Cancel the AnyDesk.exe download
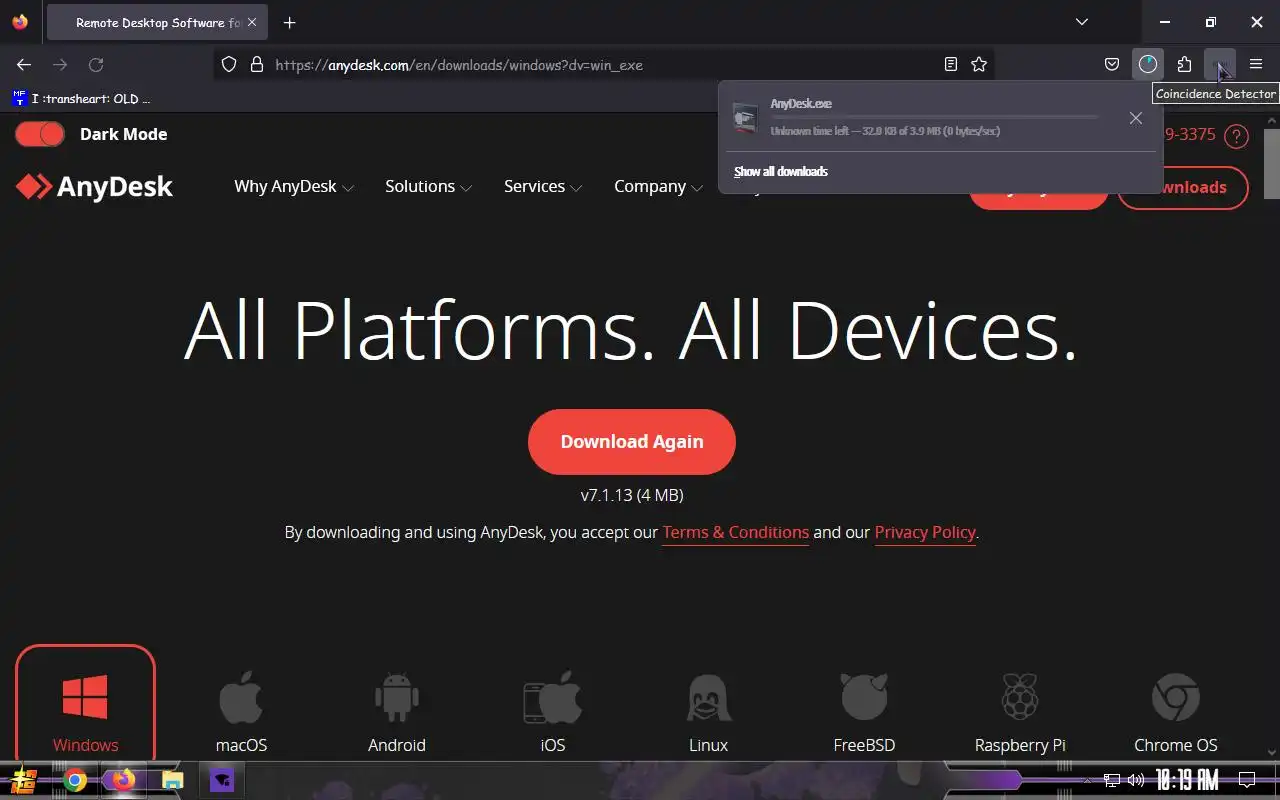Image resolution: width=1280 pixels, height=800 pixels. [1135, 118]
